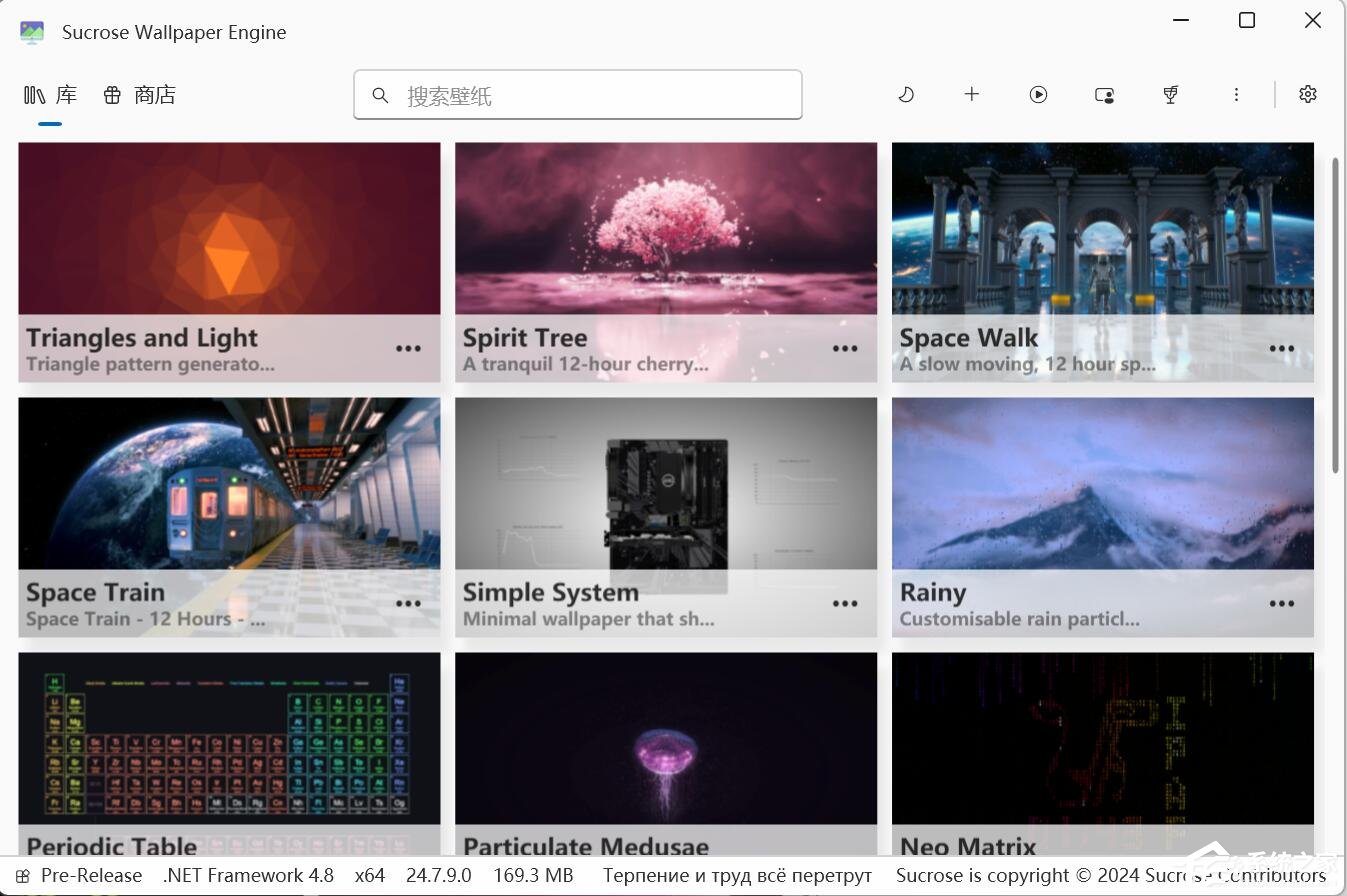Add a new wallpaper with plus icon
Viewport: 1347px width, 896px height.
[972, 94]
